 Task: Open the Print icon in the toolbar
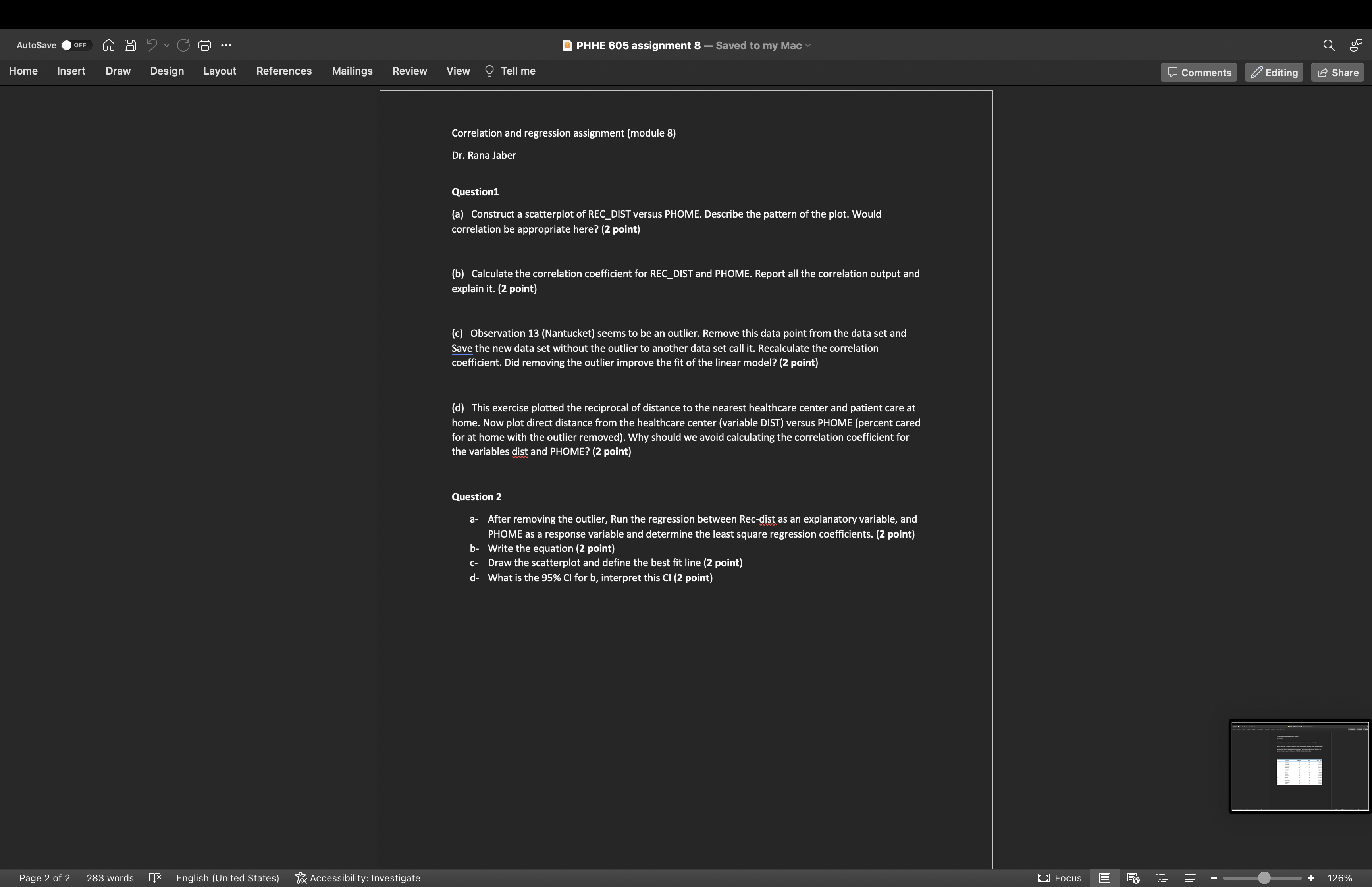pyautogui.click(x=205, y=45)
